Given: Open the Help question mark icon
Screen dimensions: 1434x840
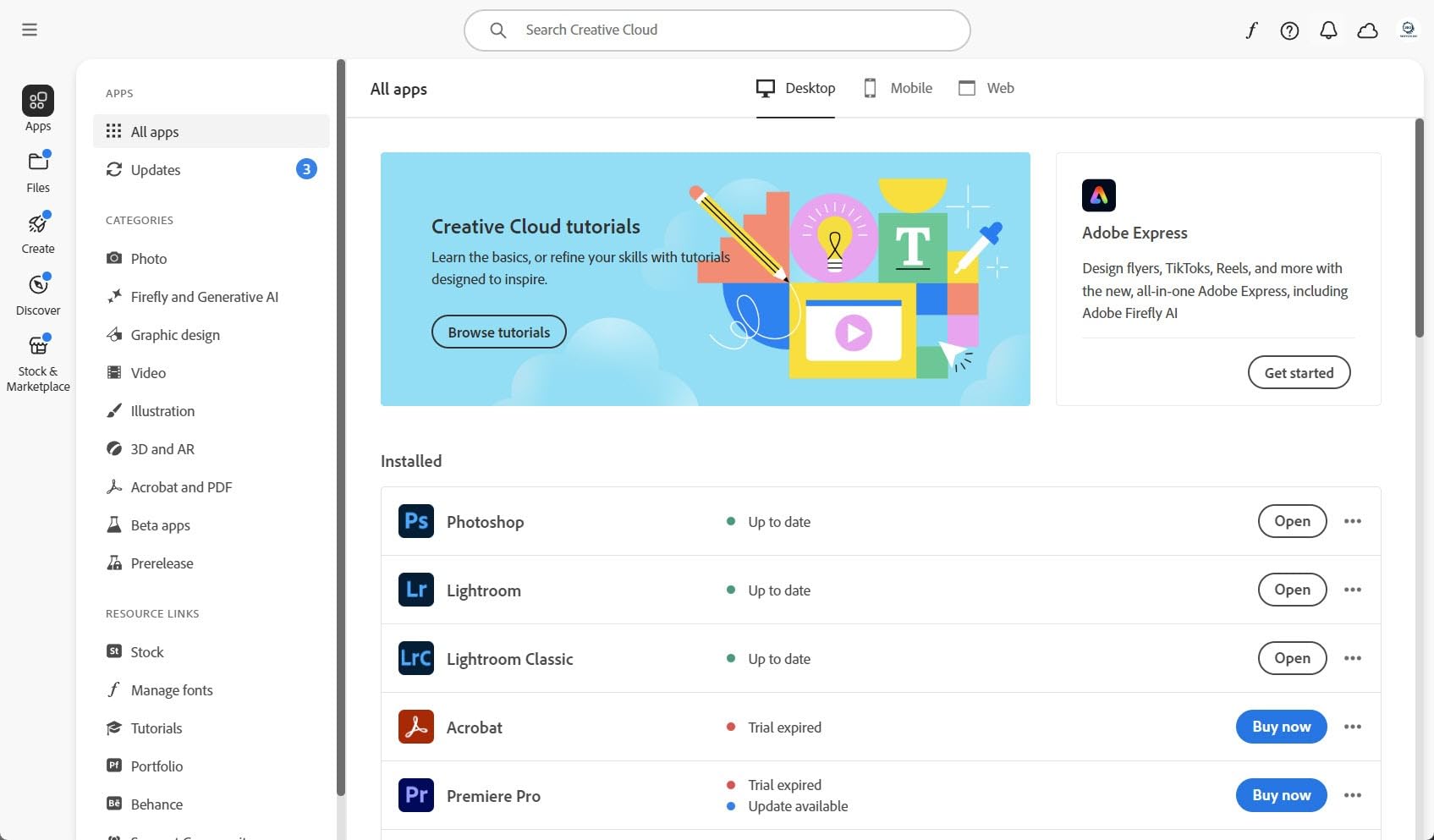Looking at the screenshot, I should tap(1289, 30).
